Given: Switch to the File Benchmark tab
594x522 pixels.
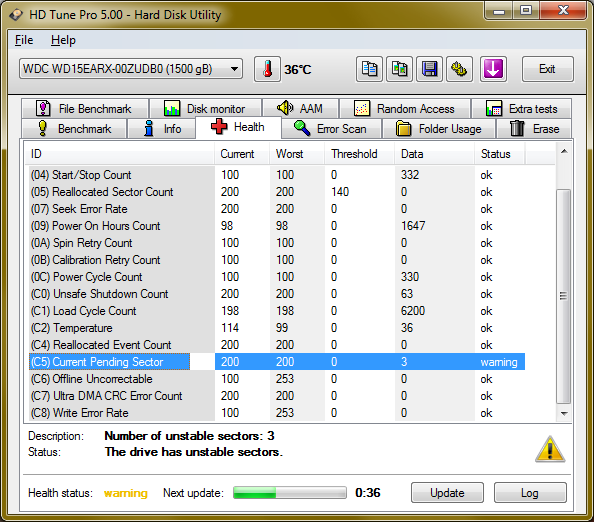Looking at the screenshot, I should click(85, 109).
